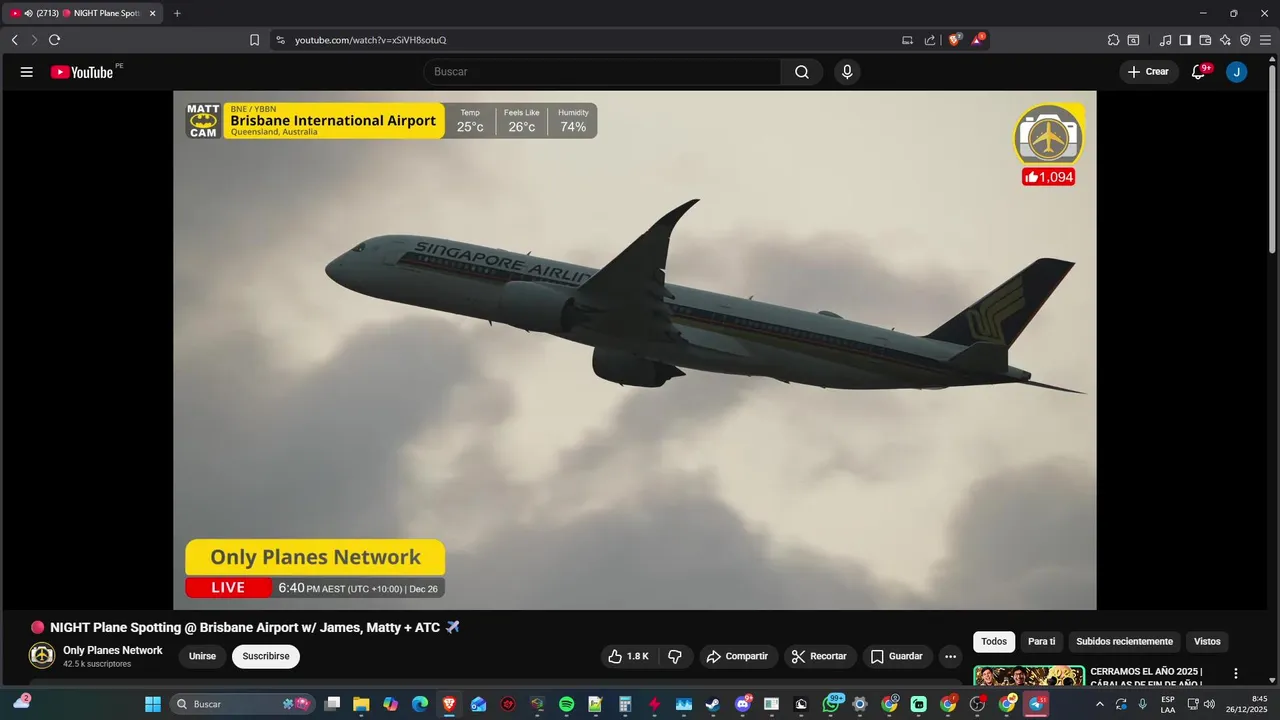The image size is (1280, 720).
Task: Open the Only Planes Network channel link
Action: [112, 650]
